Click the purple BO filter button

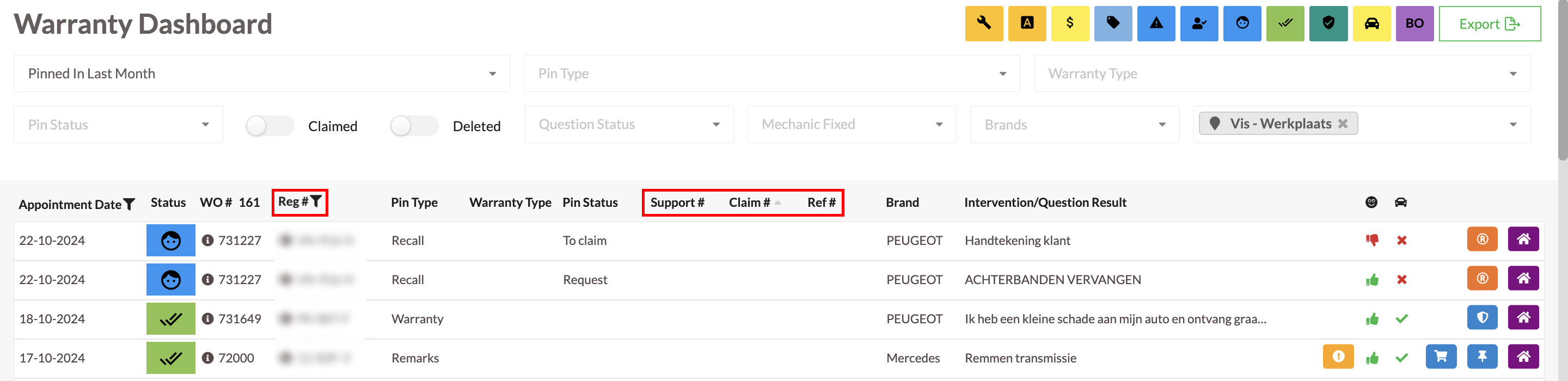(1414, 24)
